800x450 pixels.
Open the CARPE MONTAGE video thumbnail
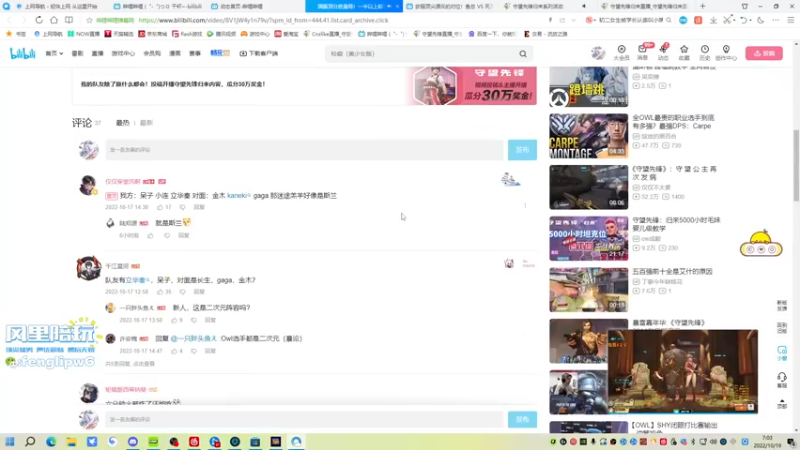(x=588, y=136)
